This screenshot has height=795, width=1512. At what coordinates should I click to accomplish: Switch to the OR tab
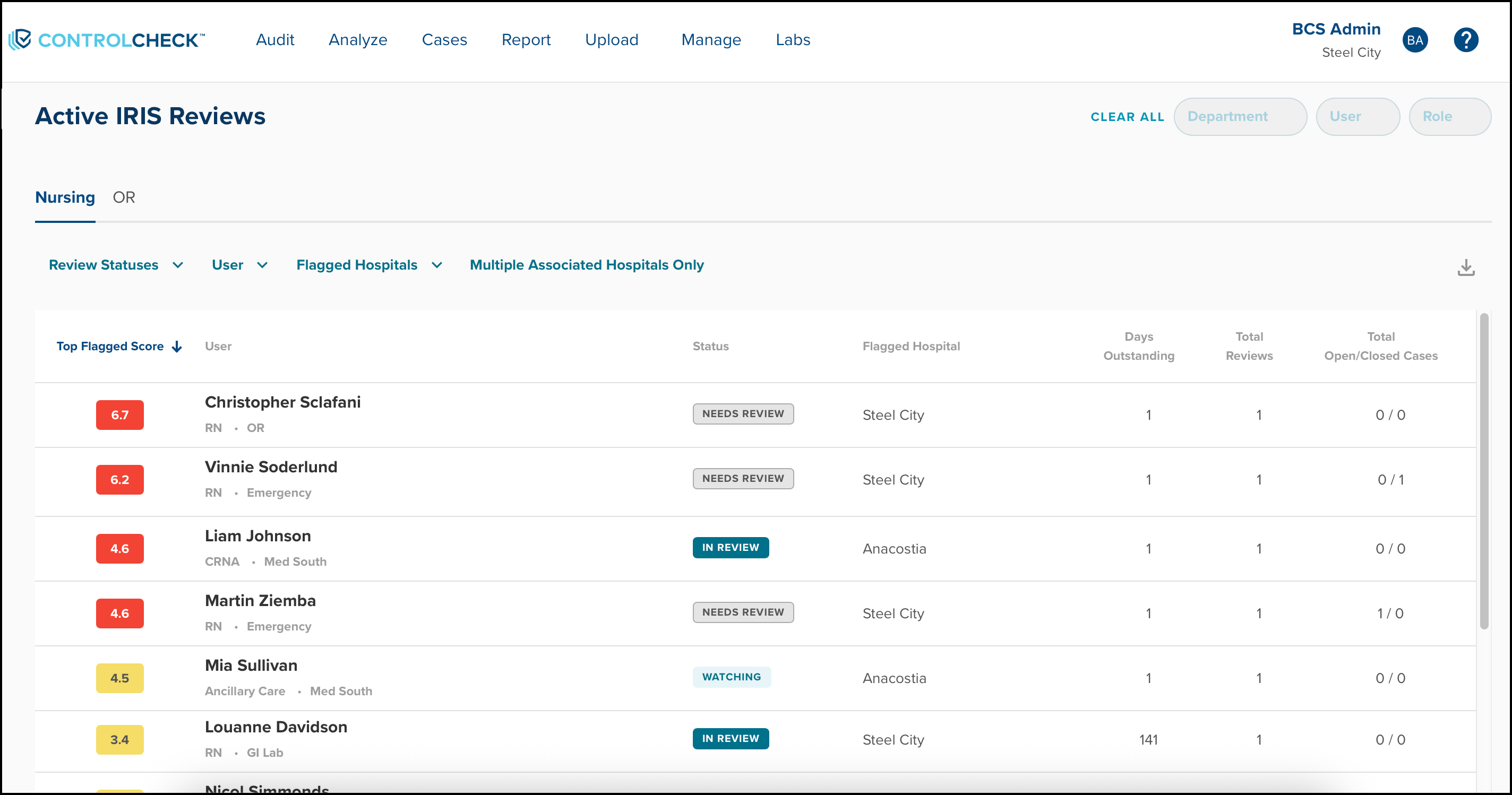[124, 197]
